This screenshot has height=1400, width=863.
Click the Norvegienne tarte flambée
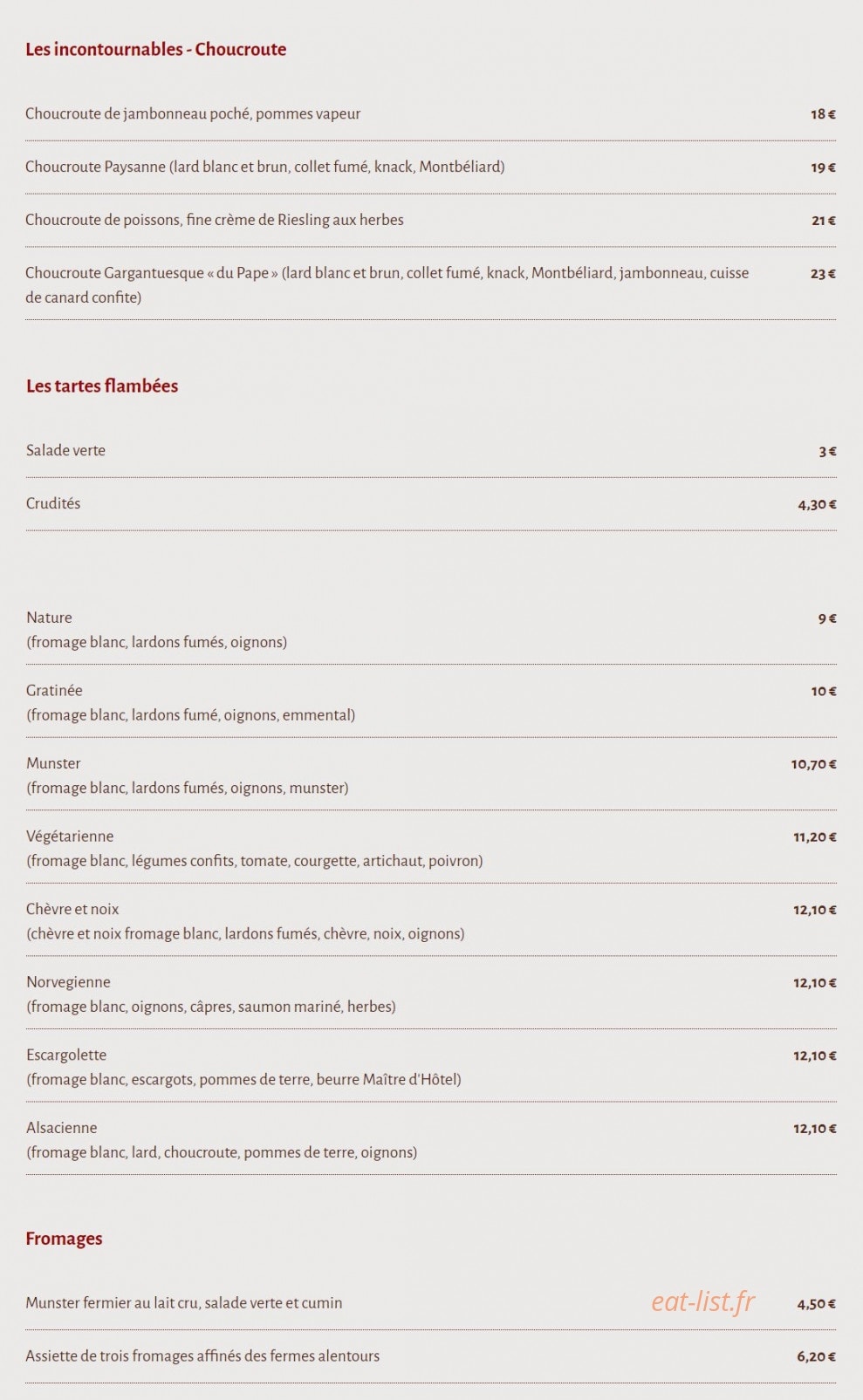(431, 994)
